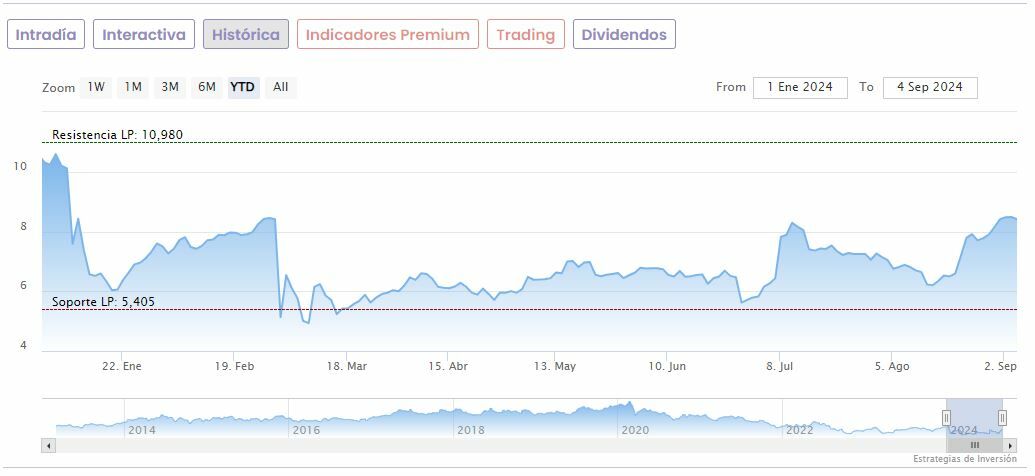Click the Estrategias de Inversión credit link
The width and height of the screenshot is (1035, 476).
coord(964,459)
